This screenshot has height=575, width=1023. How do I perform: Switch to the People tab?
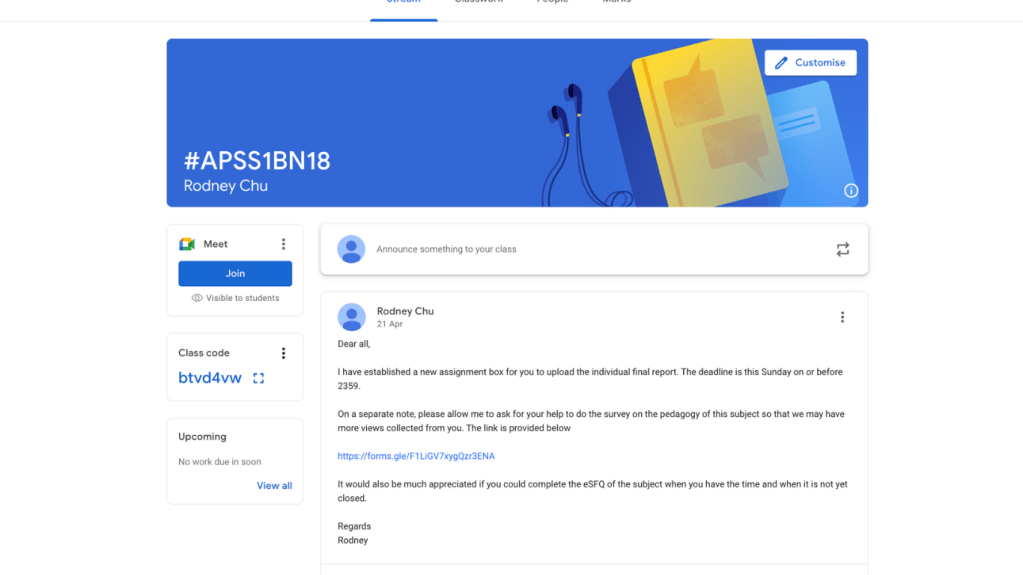click(552, 3)
